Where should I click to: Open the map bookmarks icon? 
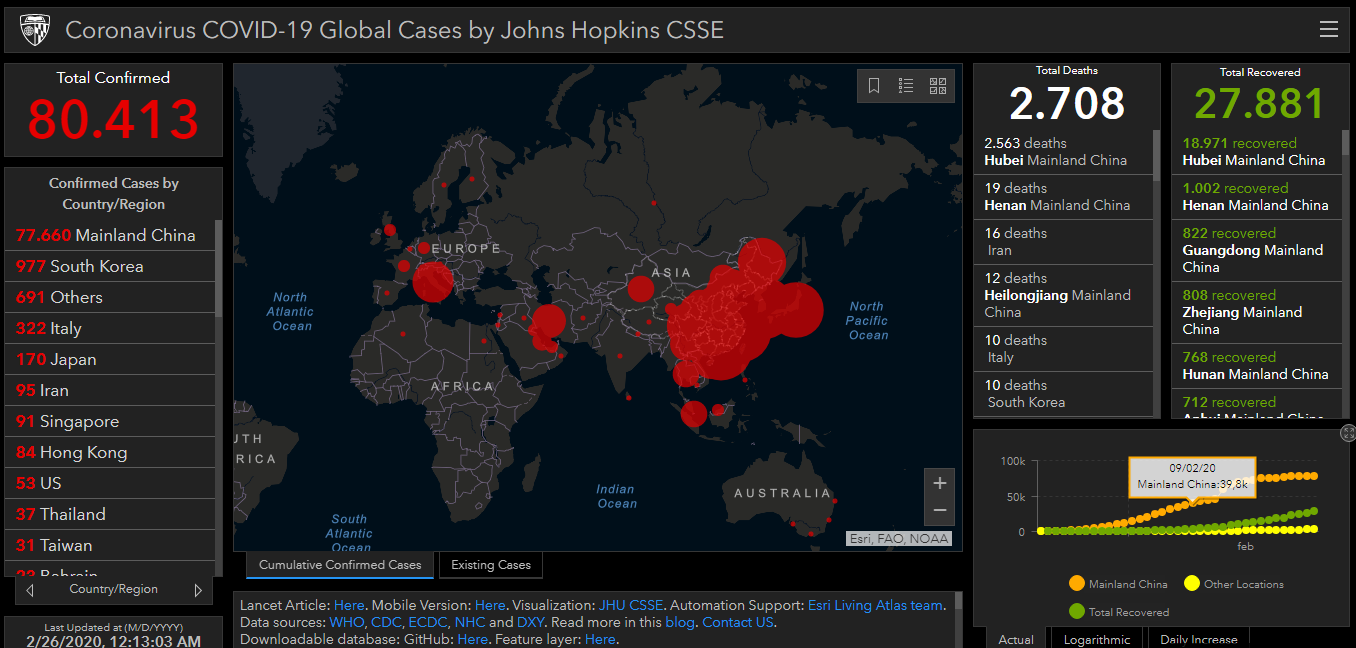(x=874, y=86)
